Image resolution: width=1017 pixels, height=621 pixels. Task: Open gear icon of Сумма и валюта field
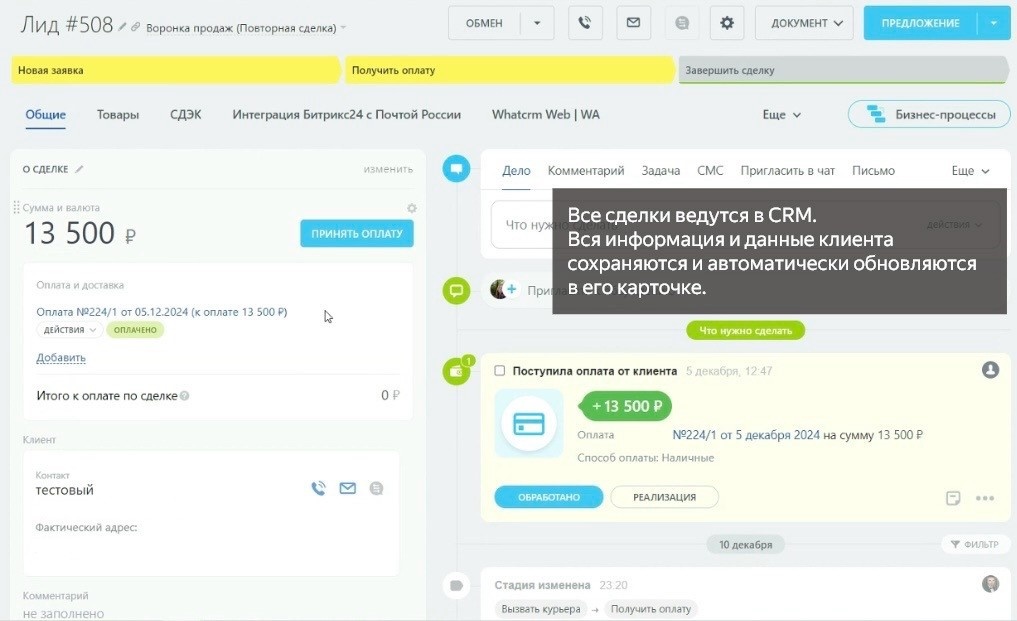pos(412,208)
